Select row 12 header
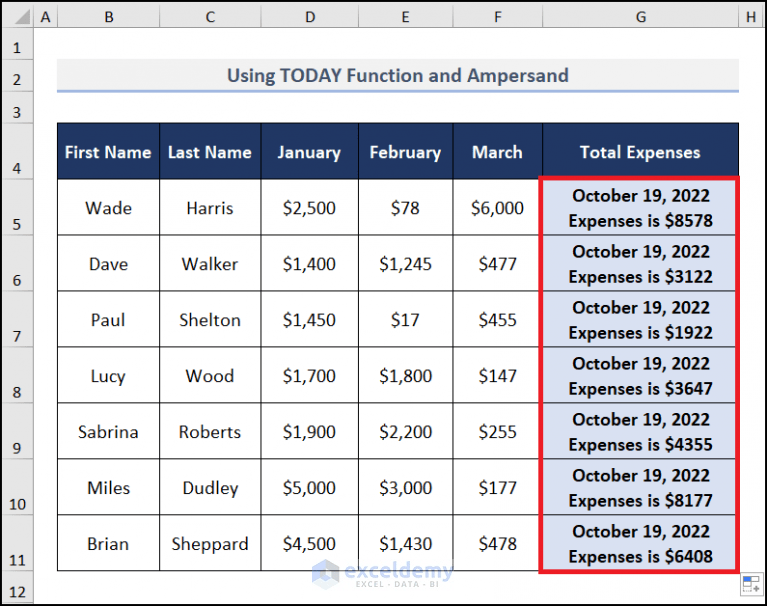Image resolution: width=767 pixels, height=606 pixels. (x=17, y=587)
